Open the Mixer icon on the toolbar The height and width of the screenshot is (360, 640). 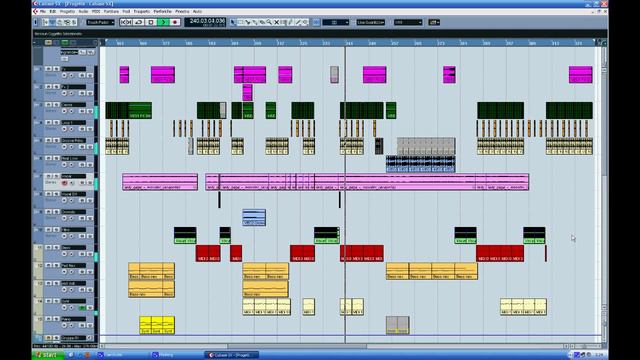pyautogui.click(x=74, y=22)
